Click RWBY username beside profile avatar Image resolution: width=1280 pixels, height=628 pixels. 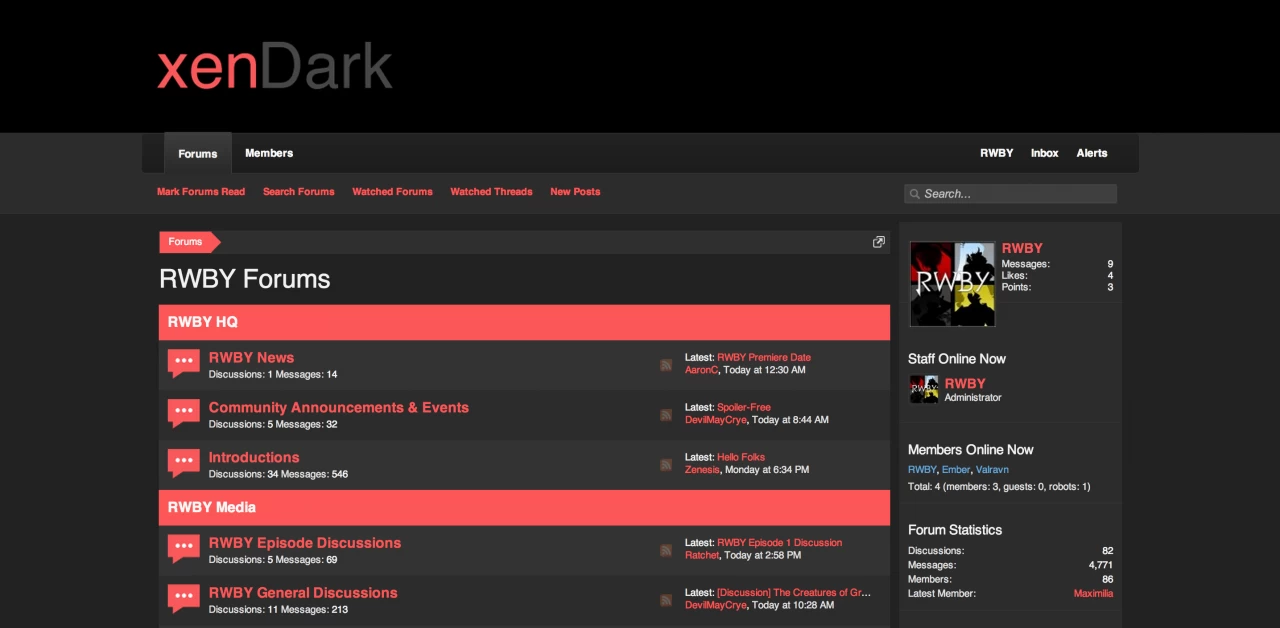tap(1022, 248)
